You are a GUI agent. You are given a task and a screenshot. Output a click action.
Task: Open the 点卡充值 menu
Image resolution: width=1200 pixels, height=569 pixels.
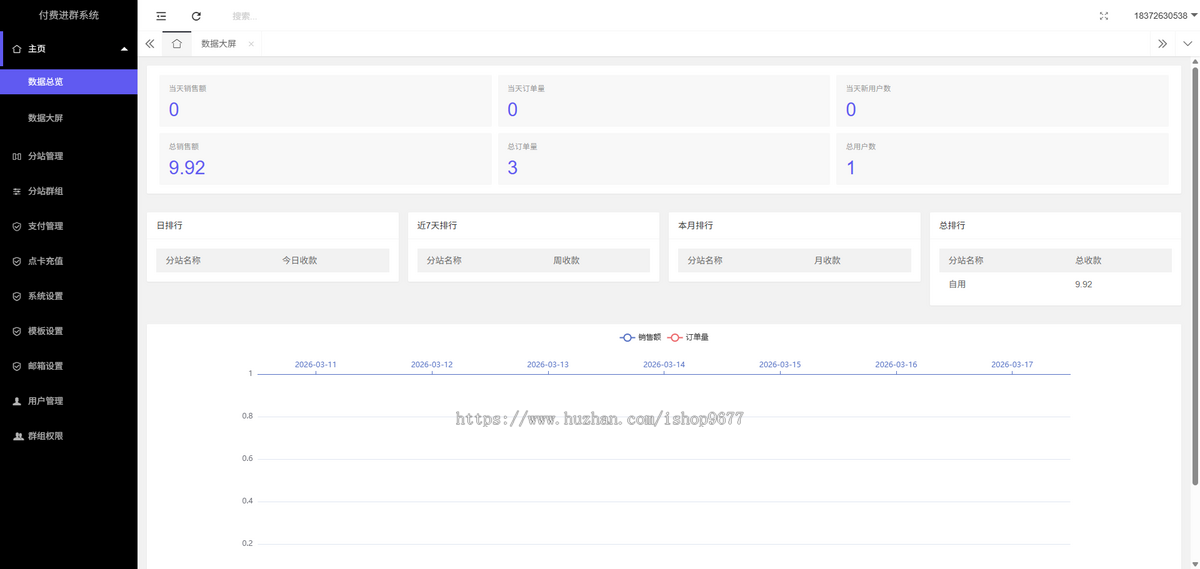(69, 261)
